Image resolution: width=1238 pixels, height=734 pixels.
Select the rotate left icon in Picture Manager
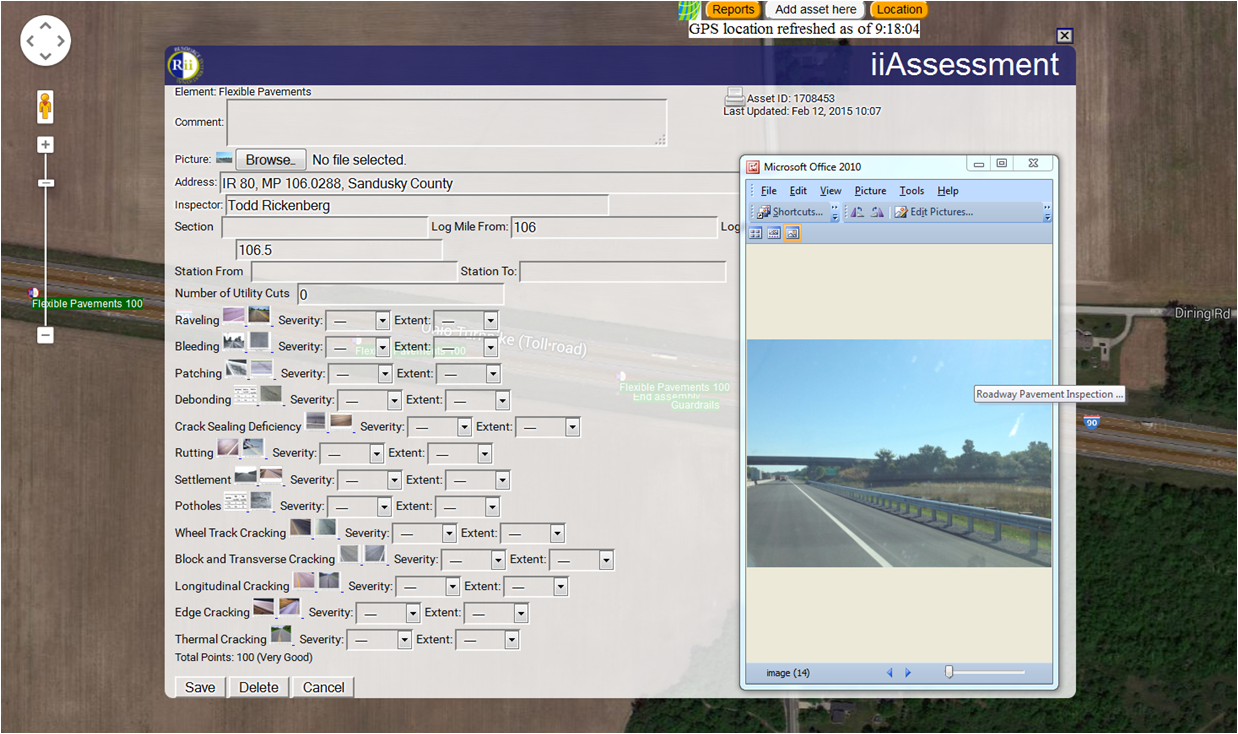(859, 211)
